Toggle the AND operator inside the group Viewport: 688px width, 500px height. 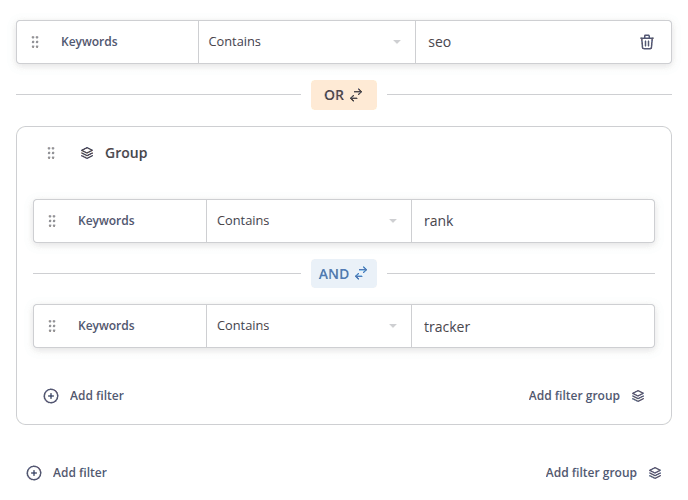tap(344, 274)
